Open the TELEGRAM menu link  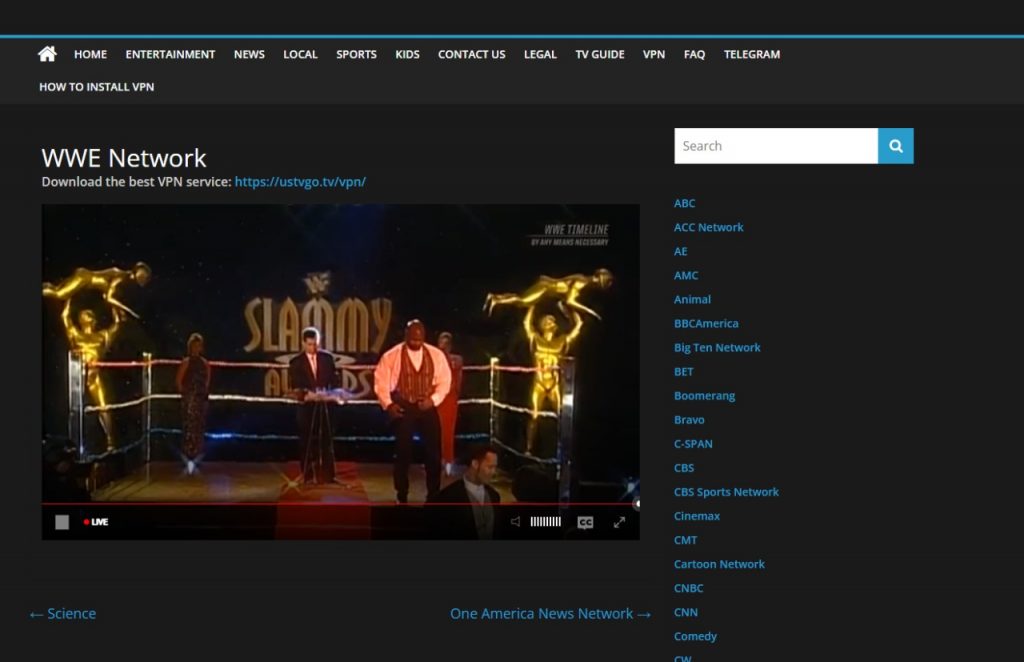752,54
